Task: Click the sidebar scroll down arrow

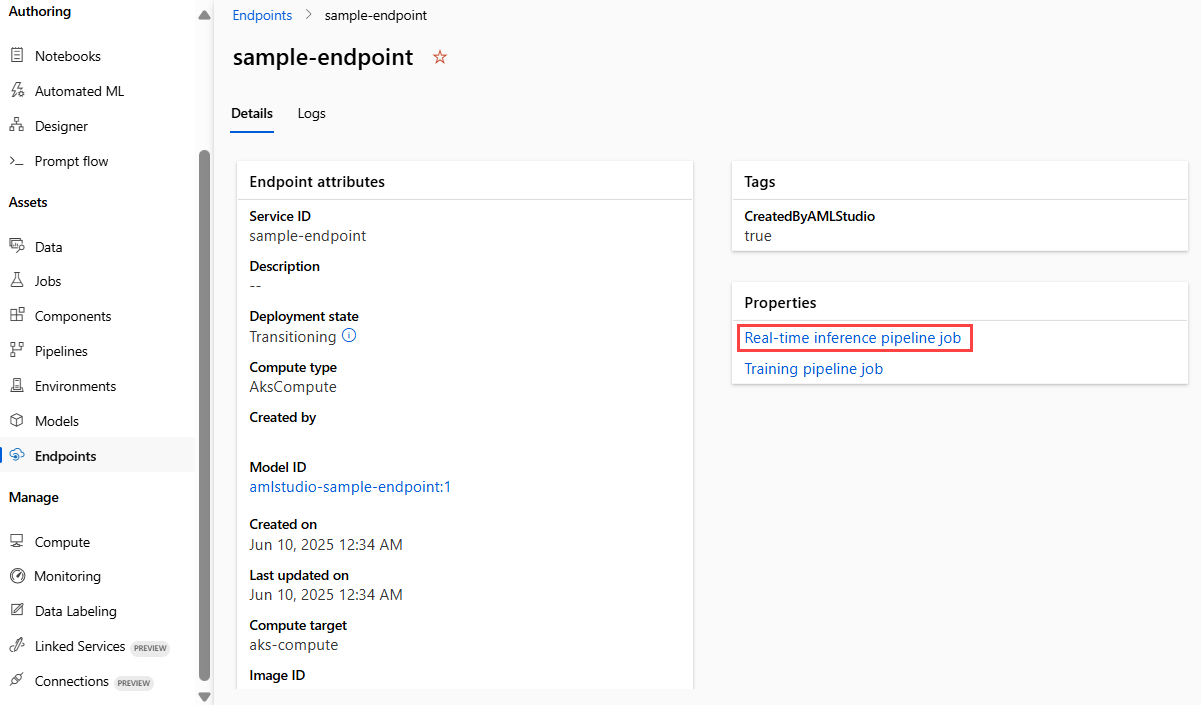Action: [205, 696]
